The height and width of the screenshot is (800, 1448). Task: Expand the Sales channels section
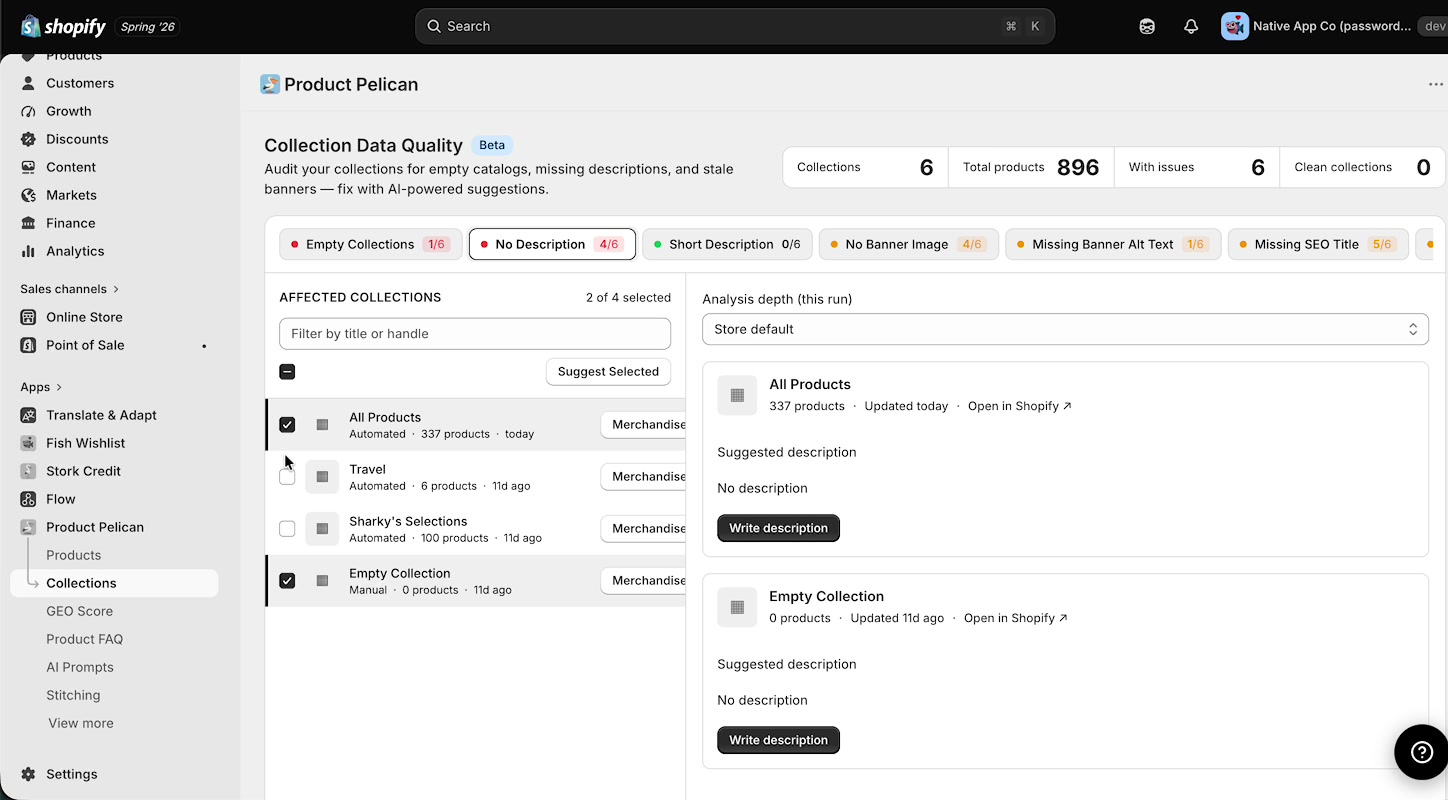(x=70, y=289)
